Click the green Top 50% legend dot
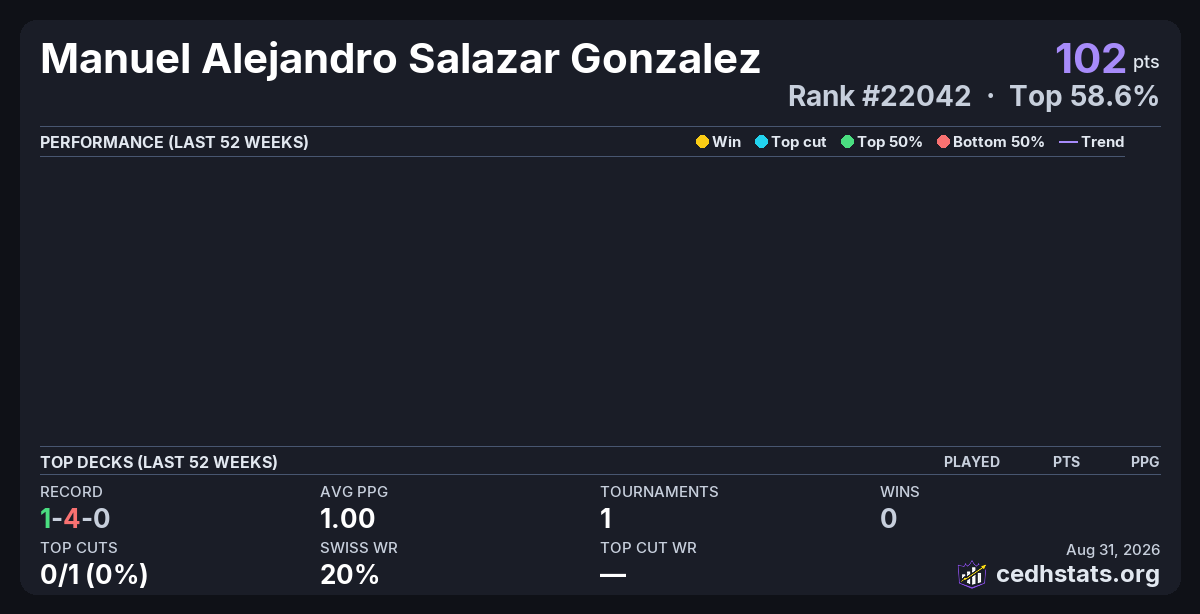The height and width of the screenshot is (614, 1200). [x=848, y=142]
